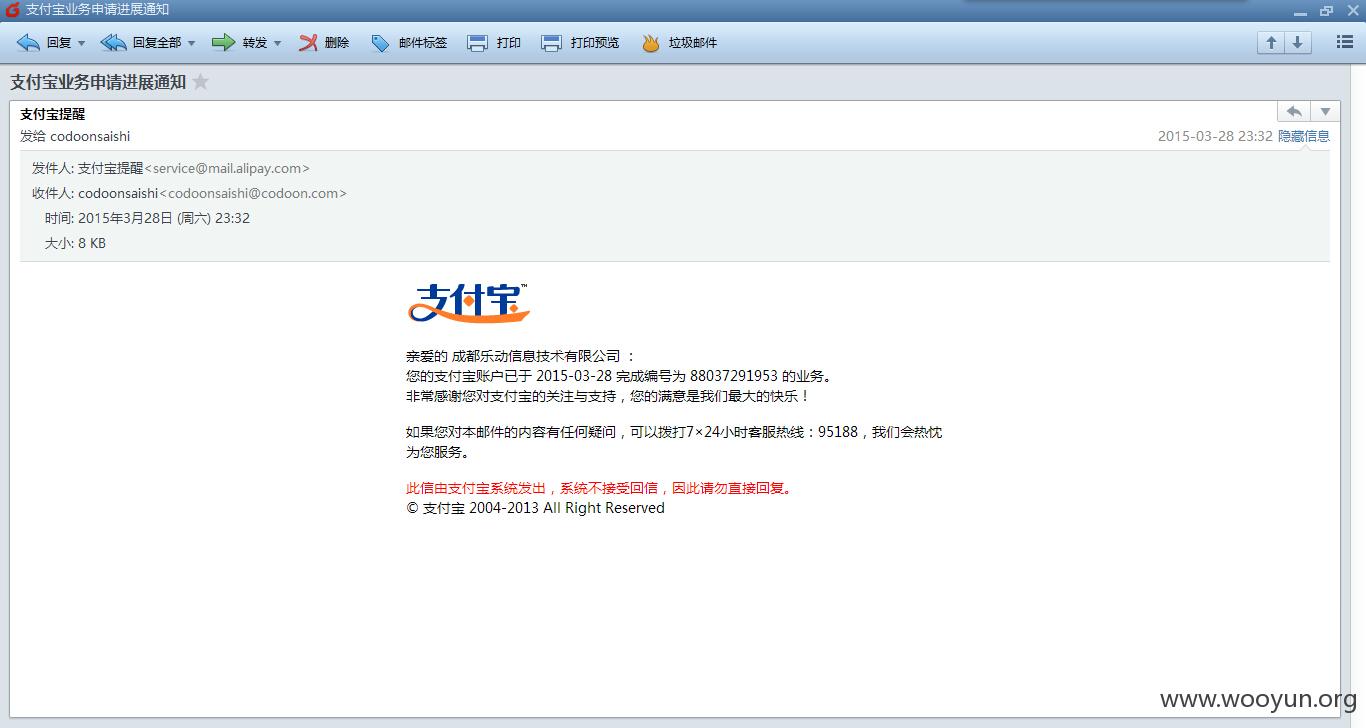Go to previous email with up arrow
The image size is (1366, 728).
pyautogui.click(x=1271, y=42)
